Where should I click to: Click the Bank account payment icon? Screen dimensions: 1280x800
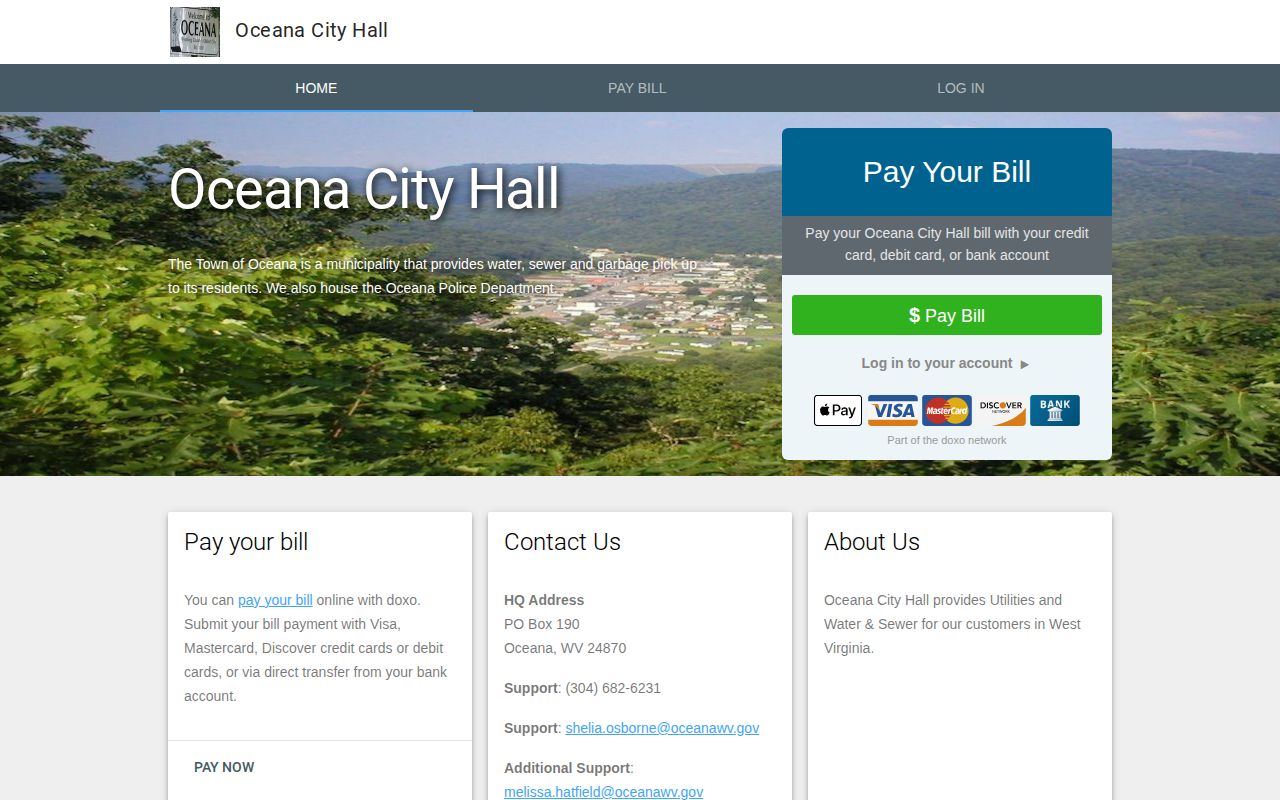(x=1055, y=411)
